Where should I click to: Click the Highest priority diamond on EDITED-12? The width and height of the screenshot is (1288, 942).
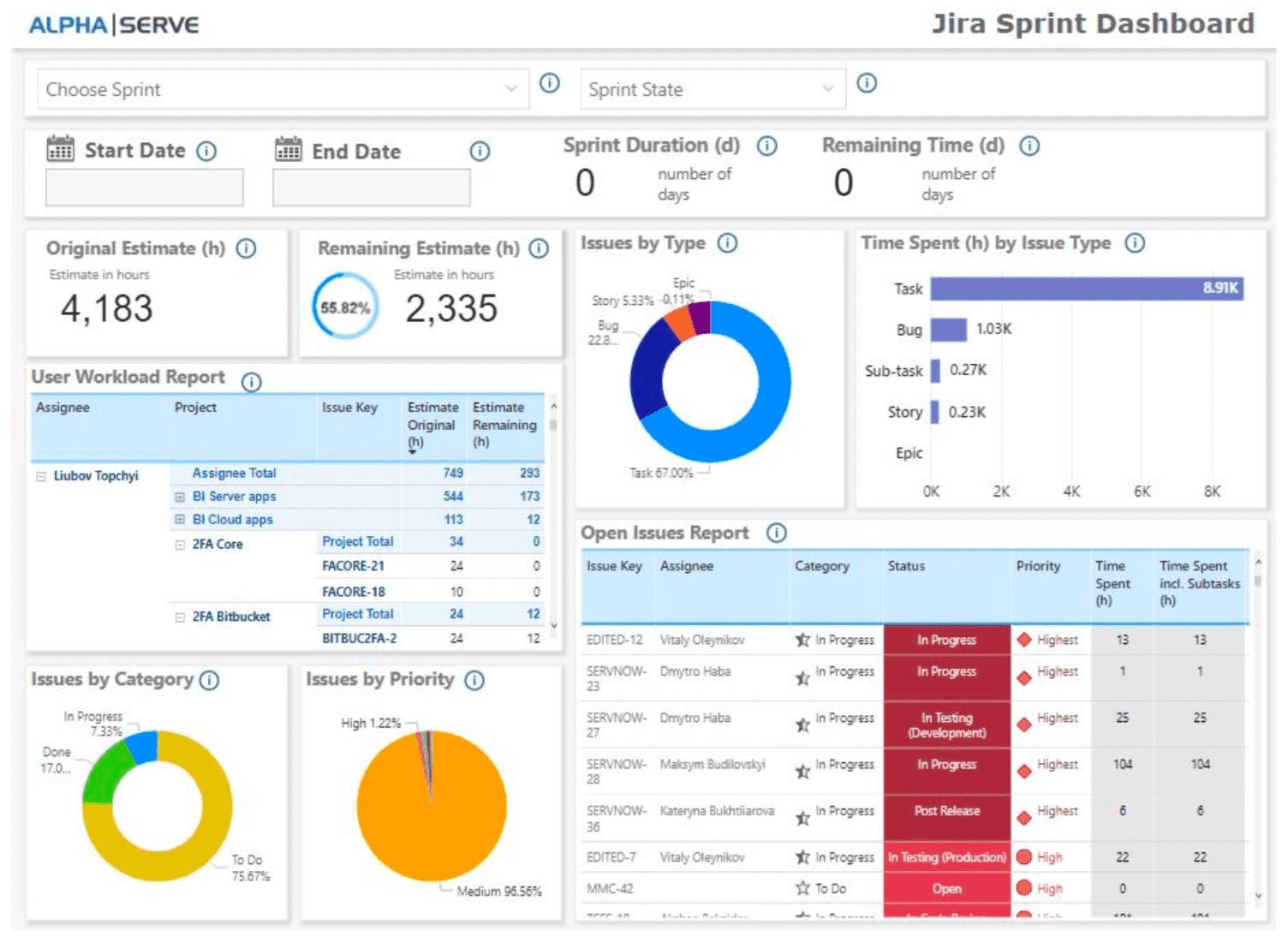1024,640
